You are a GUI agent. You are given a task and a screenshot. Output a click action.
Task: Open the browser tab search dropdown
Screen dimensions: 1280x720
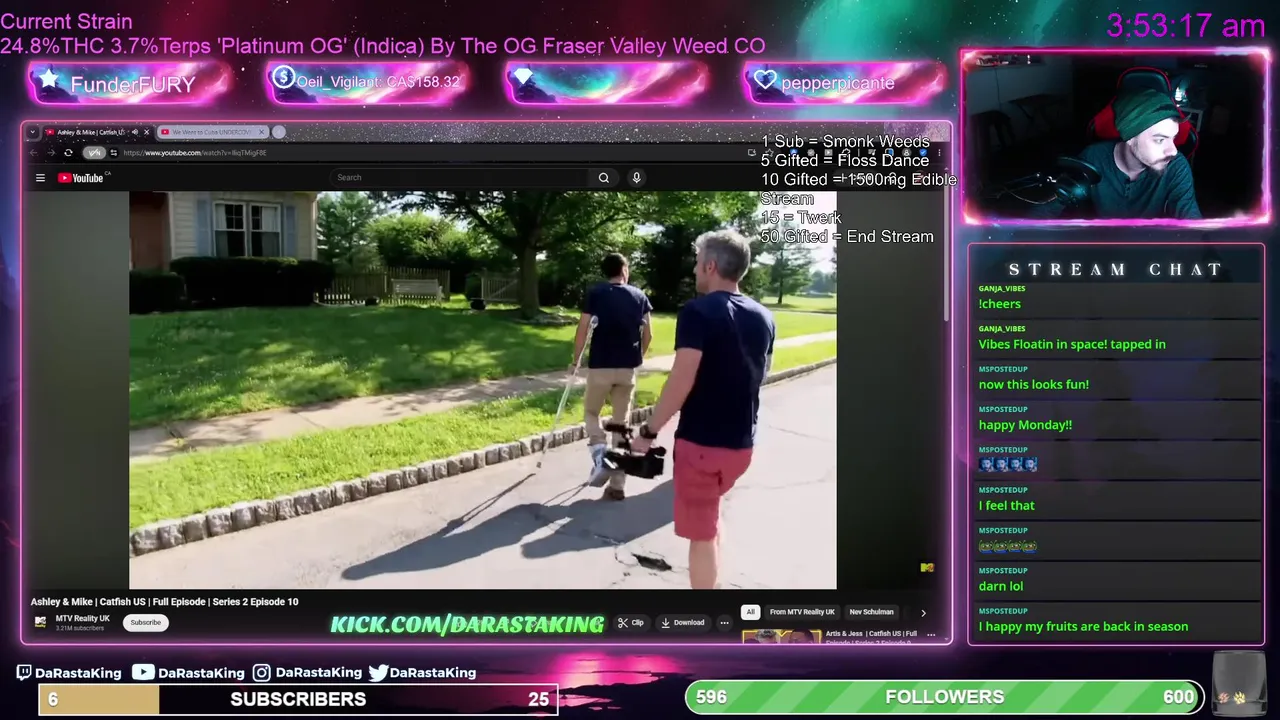click(x=33, y=132)
